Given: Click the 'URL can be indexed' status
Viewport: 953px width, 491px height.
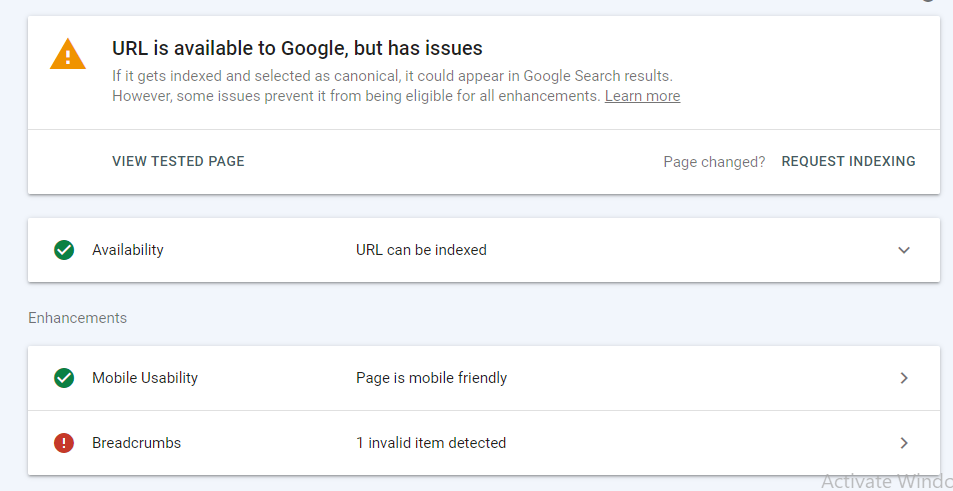Looking at the screenshot, I should [x=421, y=250].
